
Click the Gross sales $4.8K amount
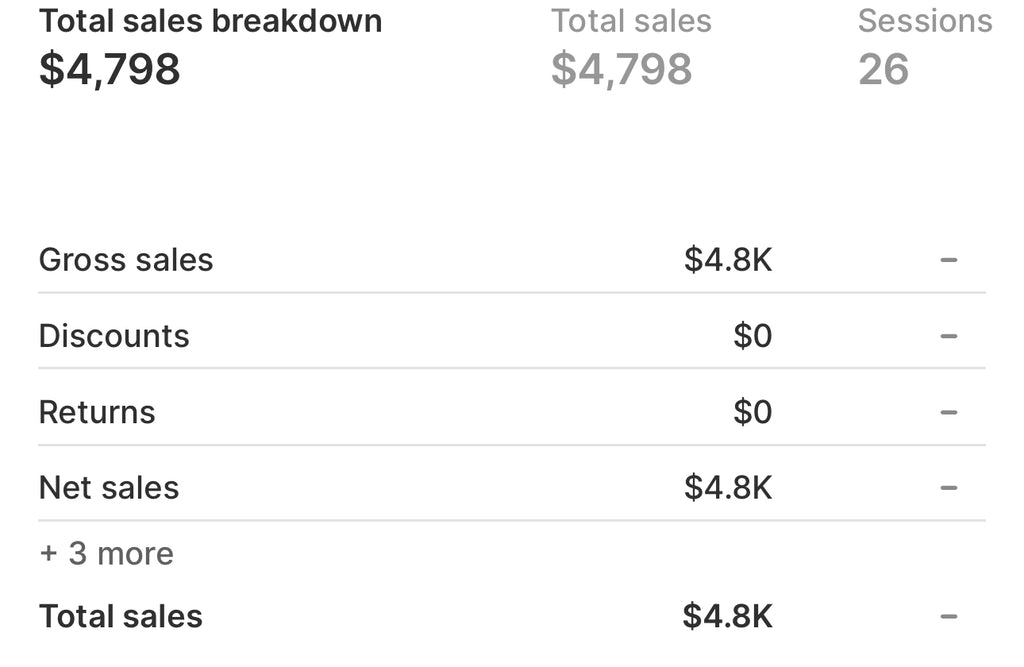click(728, 260)
